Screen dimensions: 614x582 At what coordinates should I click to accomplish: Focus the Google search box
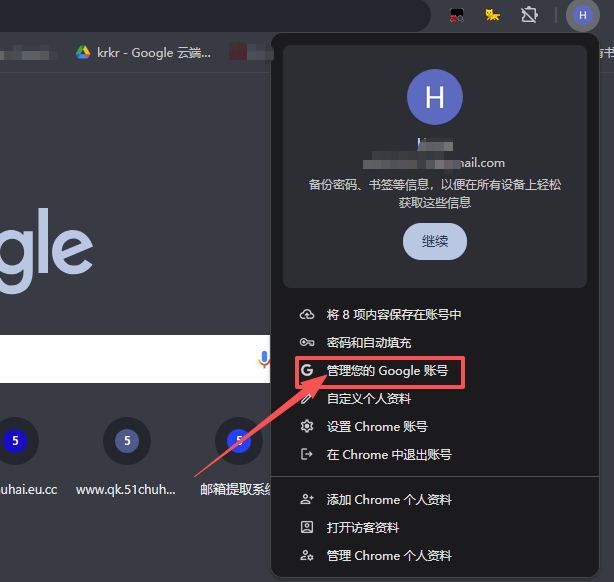135,359
